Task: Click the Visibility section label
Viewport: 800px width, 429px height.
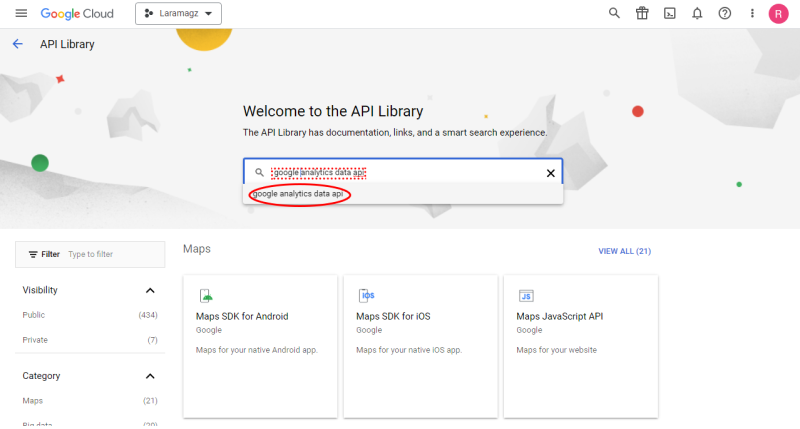Action: coord(40,290)
